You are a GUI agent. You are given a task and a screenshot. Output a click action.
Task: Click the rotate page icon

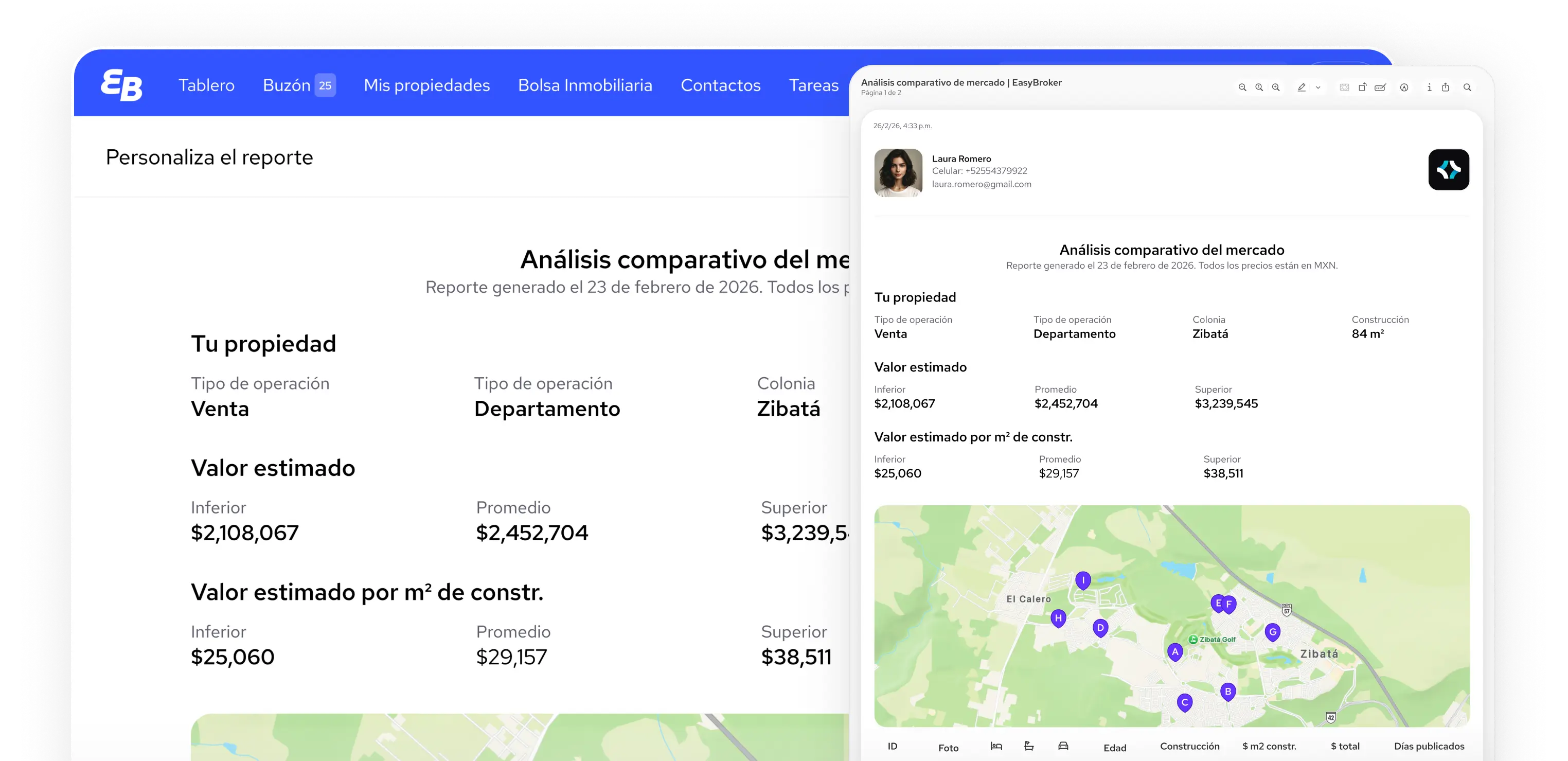click(x=1363, y=87)
